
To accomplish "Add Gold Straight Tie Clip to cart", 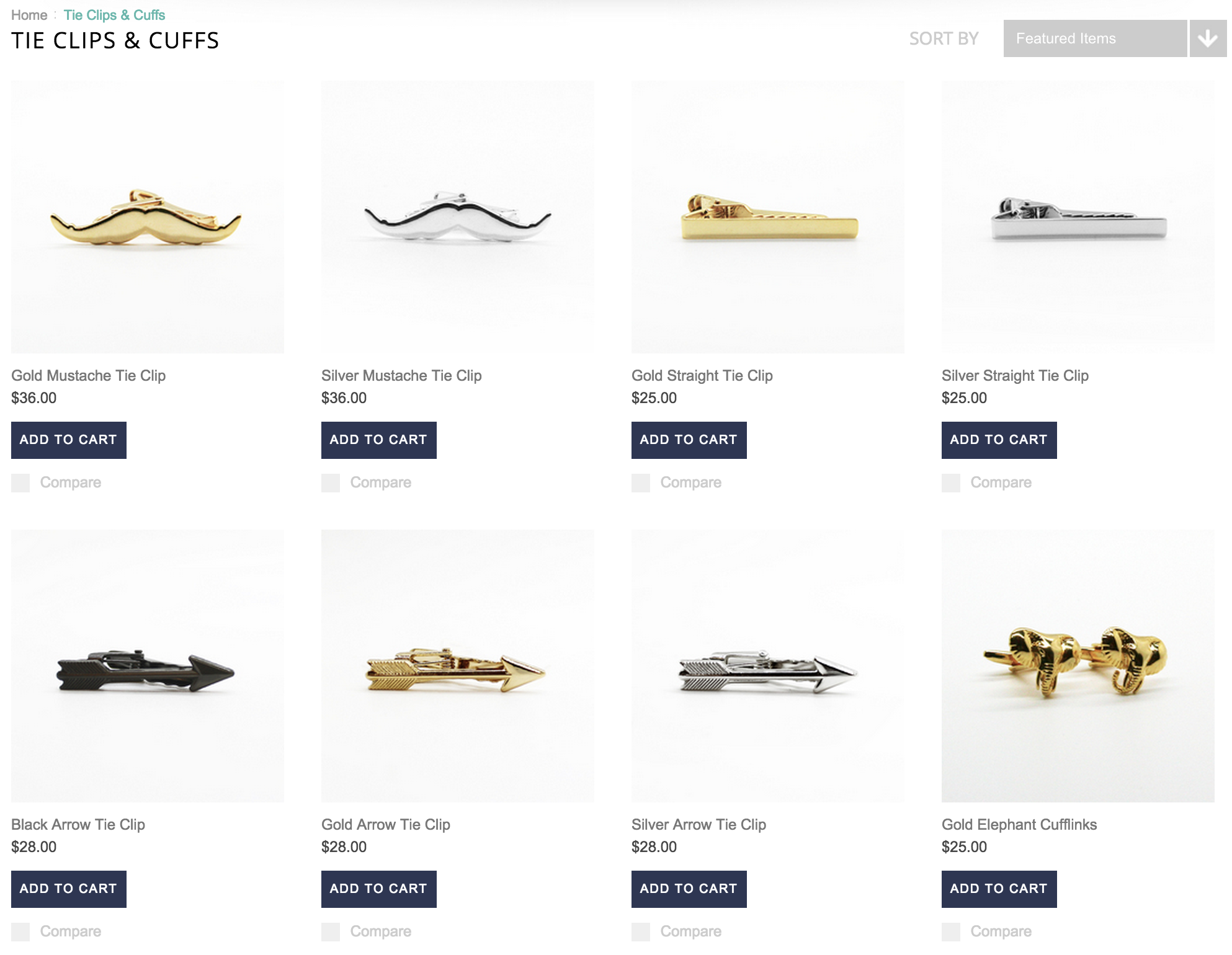I will pyautogui.click(x=689, y=440).
